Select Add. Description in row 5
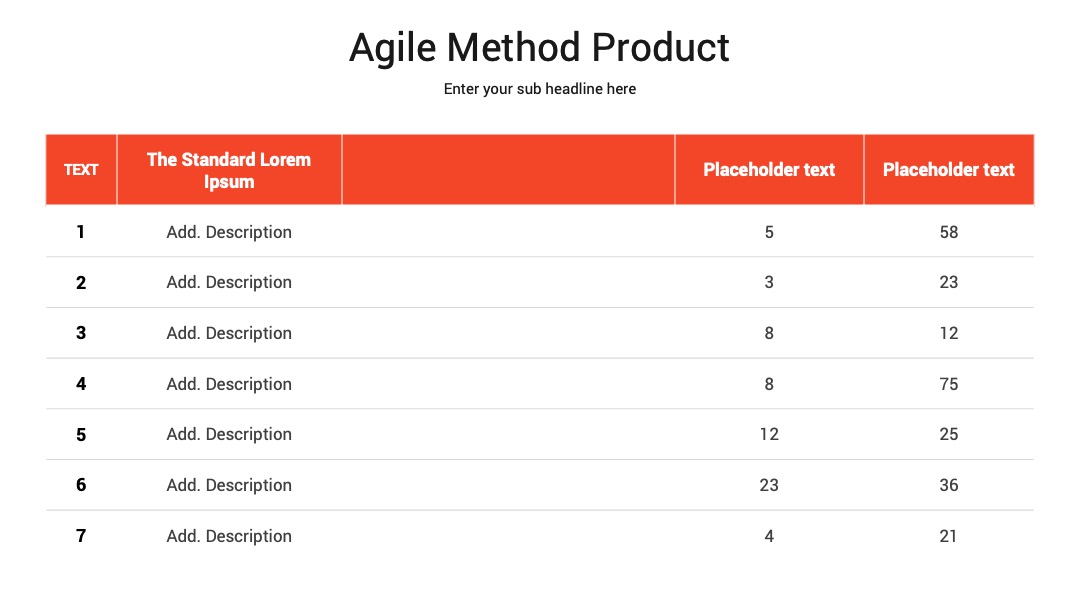1080x608 pixels. [229, 434]
